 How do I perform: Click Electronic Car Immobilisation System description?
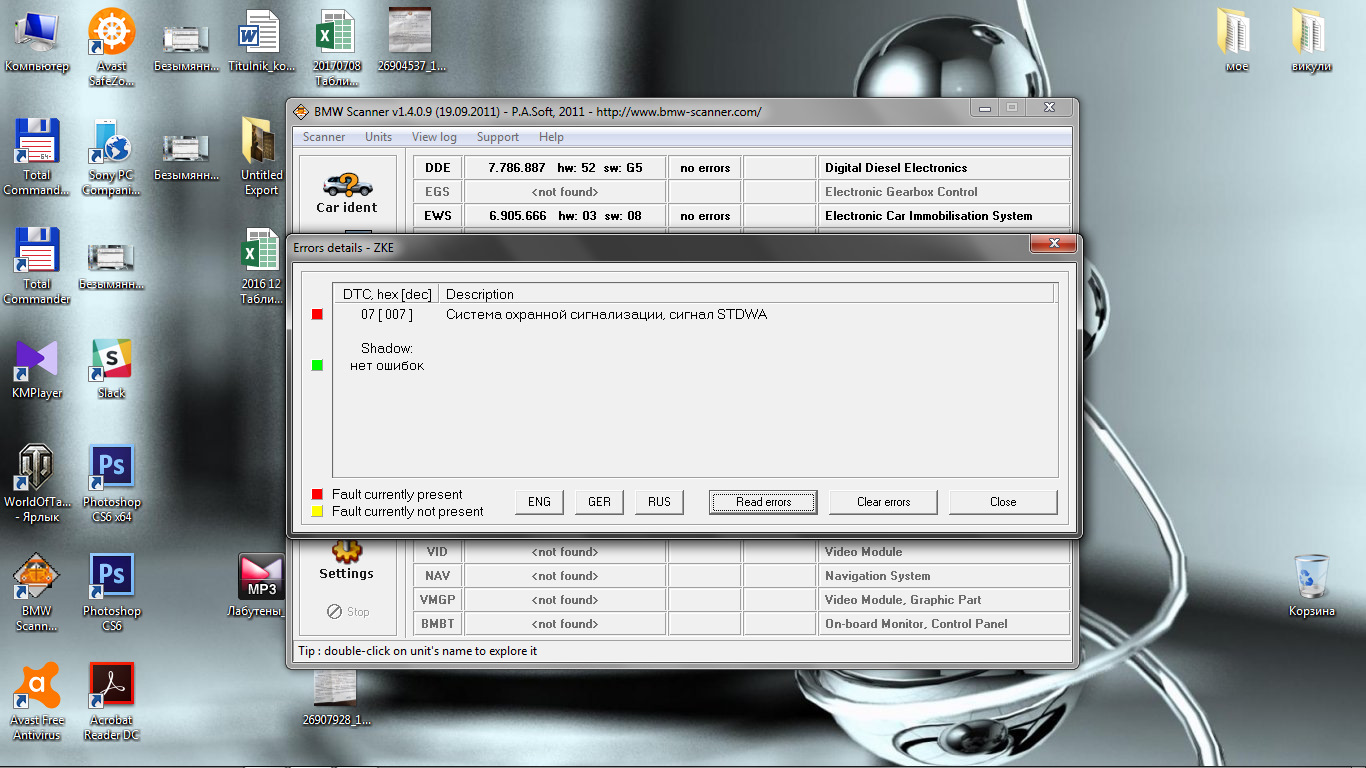click(x=944, y=216)
